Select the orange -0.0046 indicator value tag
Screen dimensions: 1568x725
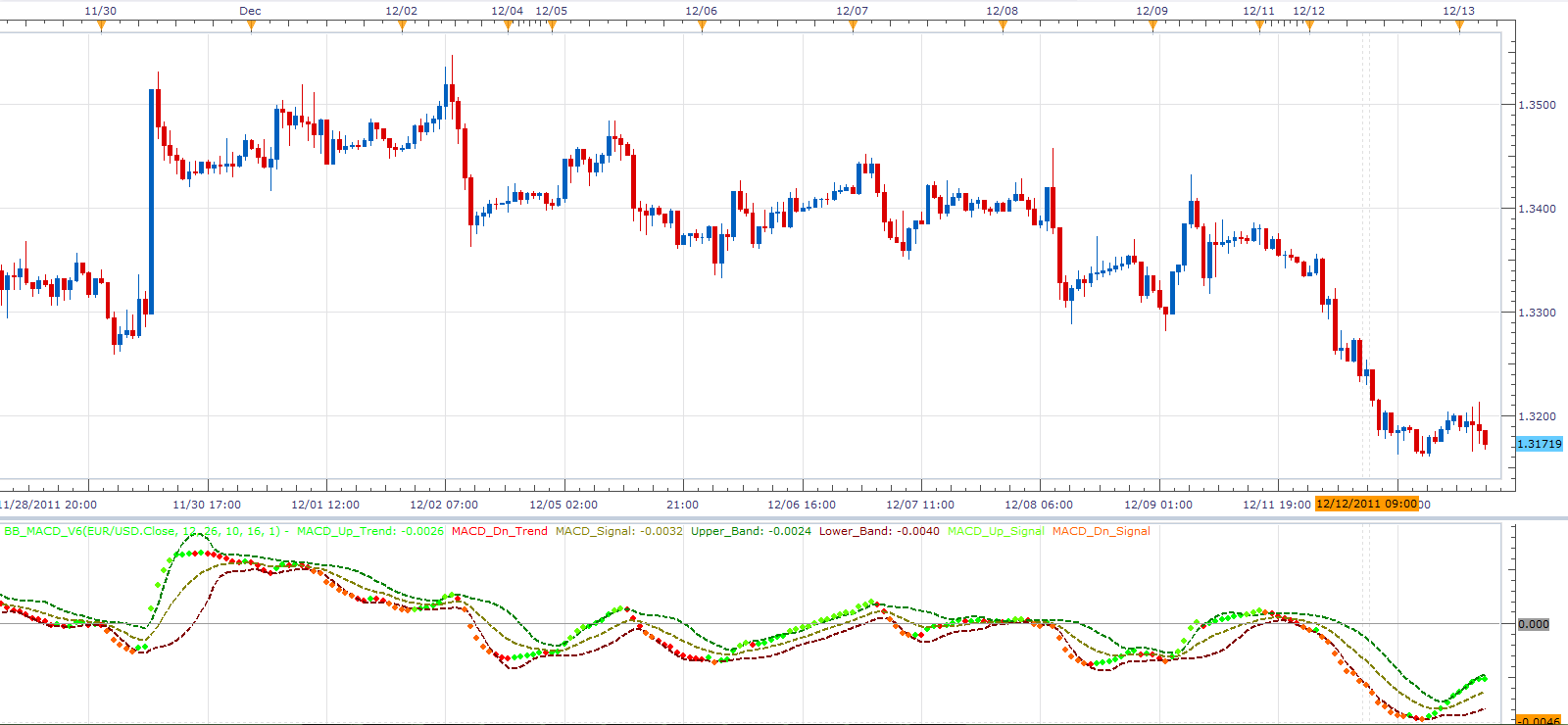pos(1540,720)
